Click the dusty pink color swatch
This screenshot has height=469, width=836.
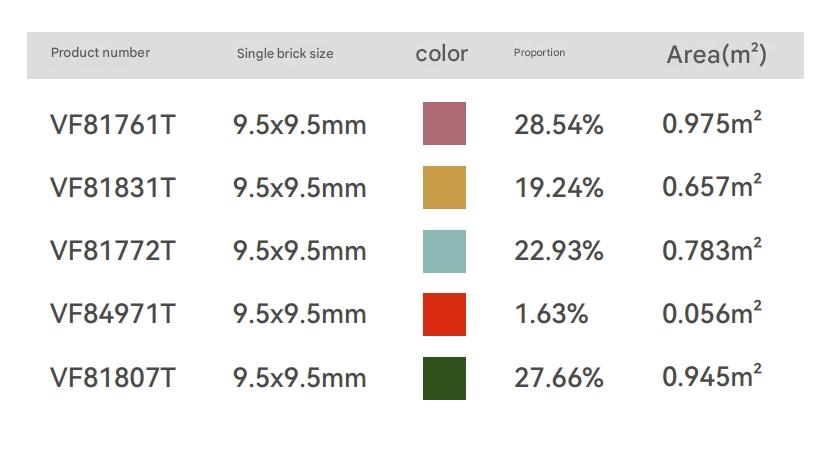click(444, 124)
